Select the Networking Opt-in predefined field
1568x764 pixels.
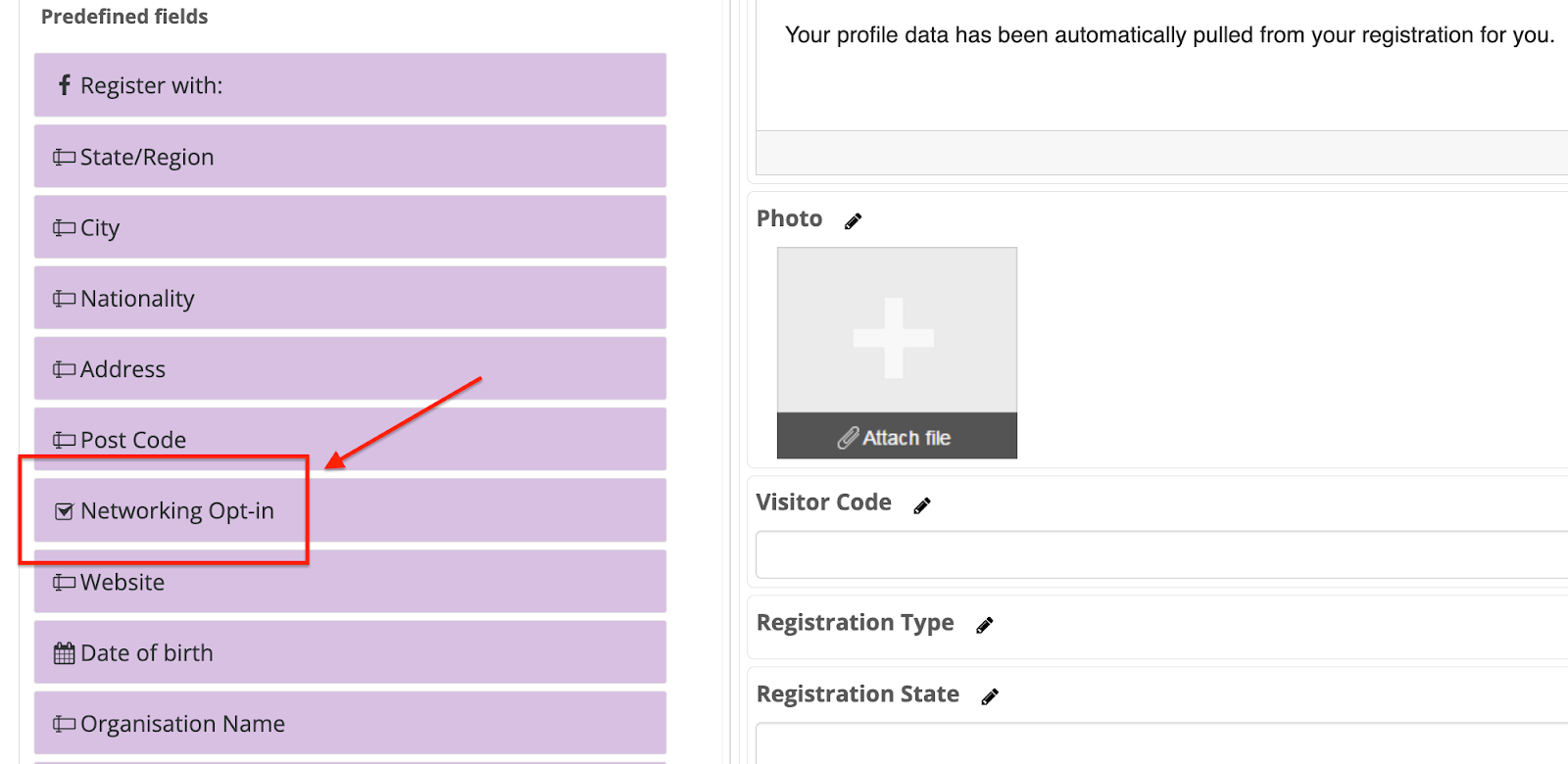pos(350,510)
